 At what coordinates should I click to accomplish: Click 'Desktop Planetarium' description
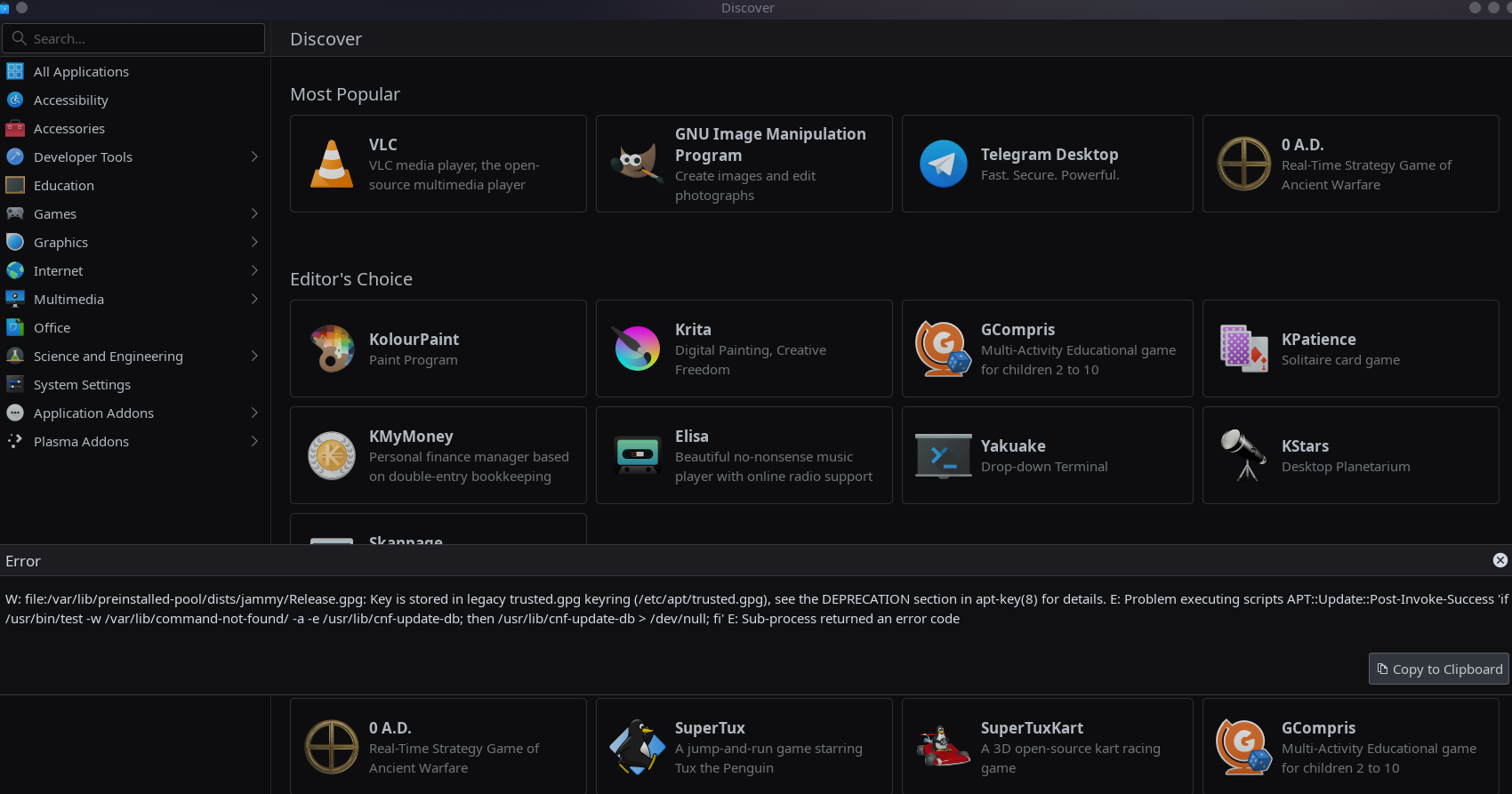1346,466
